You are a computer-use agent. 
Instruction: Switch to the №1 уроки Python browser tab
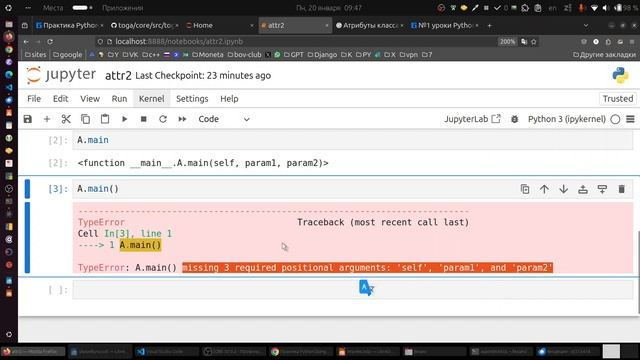pos(445,25)
